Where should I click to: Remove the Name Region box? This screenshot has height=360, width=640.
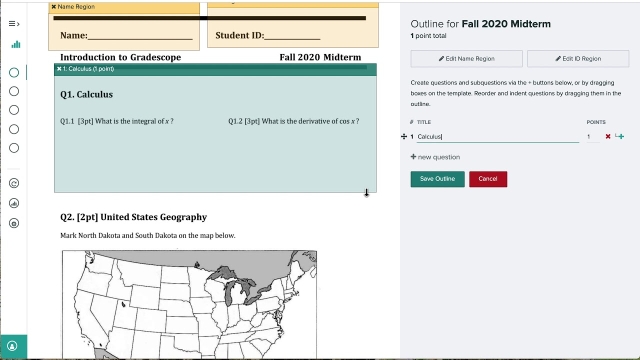53,7
